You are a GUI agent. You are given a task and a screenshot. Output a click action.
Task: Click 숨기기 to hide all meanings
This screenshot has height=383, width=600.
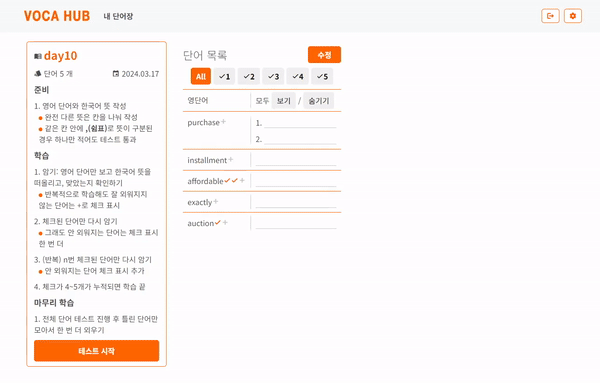[x=319, y=101]
